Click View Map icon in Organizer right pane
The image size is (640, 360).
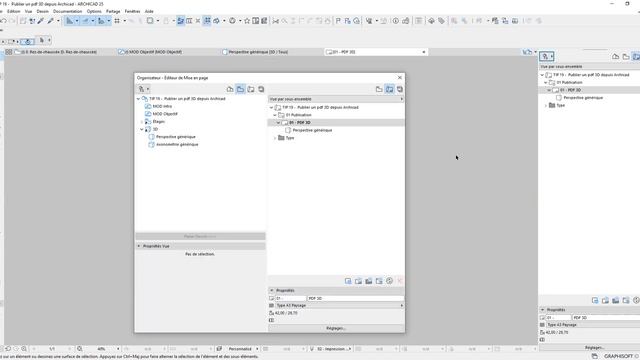point(379,89)
